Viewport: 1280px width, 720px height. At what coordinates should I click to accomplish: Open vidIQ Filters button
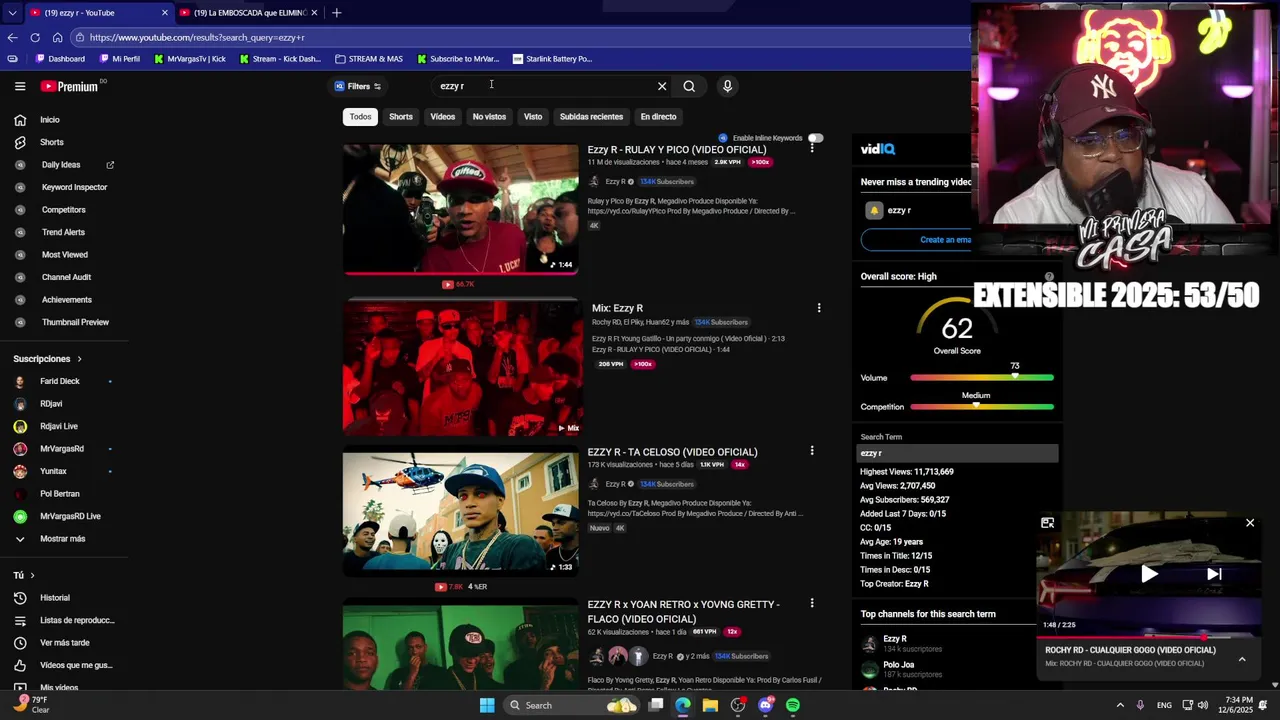click(x=357, y=86)
